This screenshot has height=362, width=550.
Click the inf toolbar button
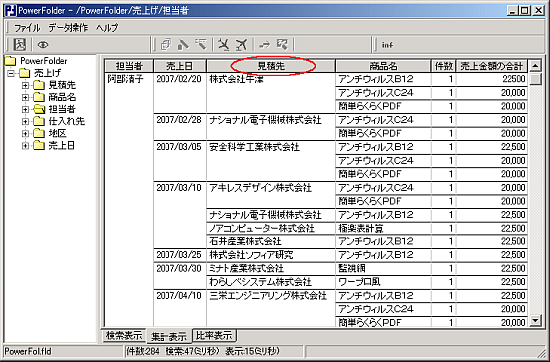387,45
